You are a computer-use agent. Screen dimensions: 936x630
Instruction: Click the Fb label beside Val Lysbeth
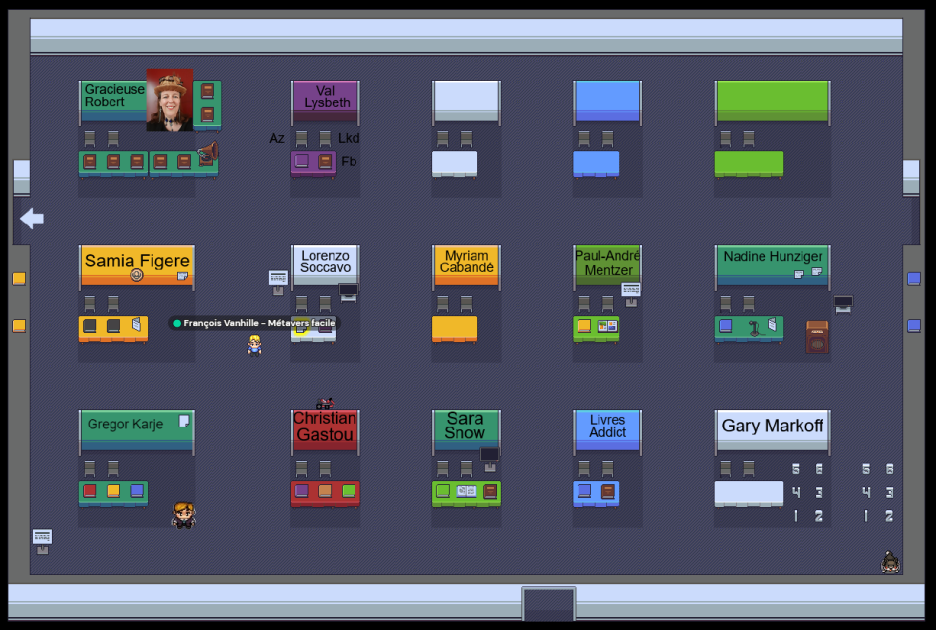coord(349,161)
